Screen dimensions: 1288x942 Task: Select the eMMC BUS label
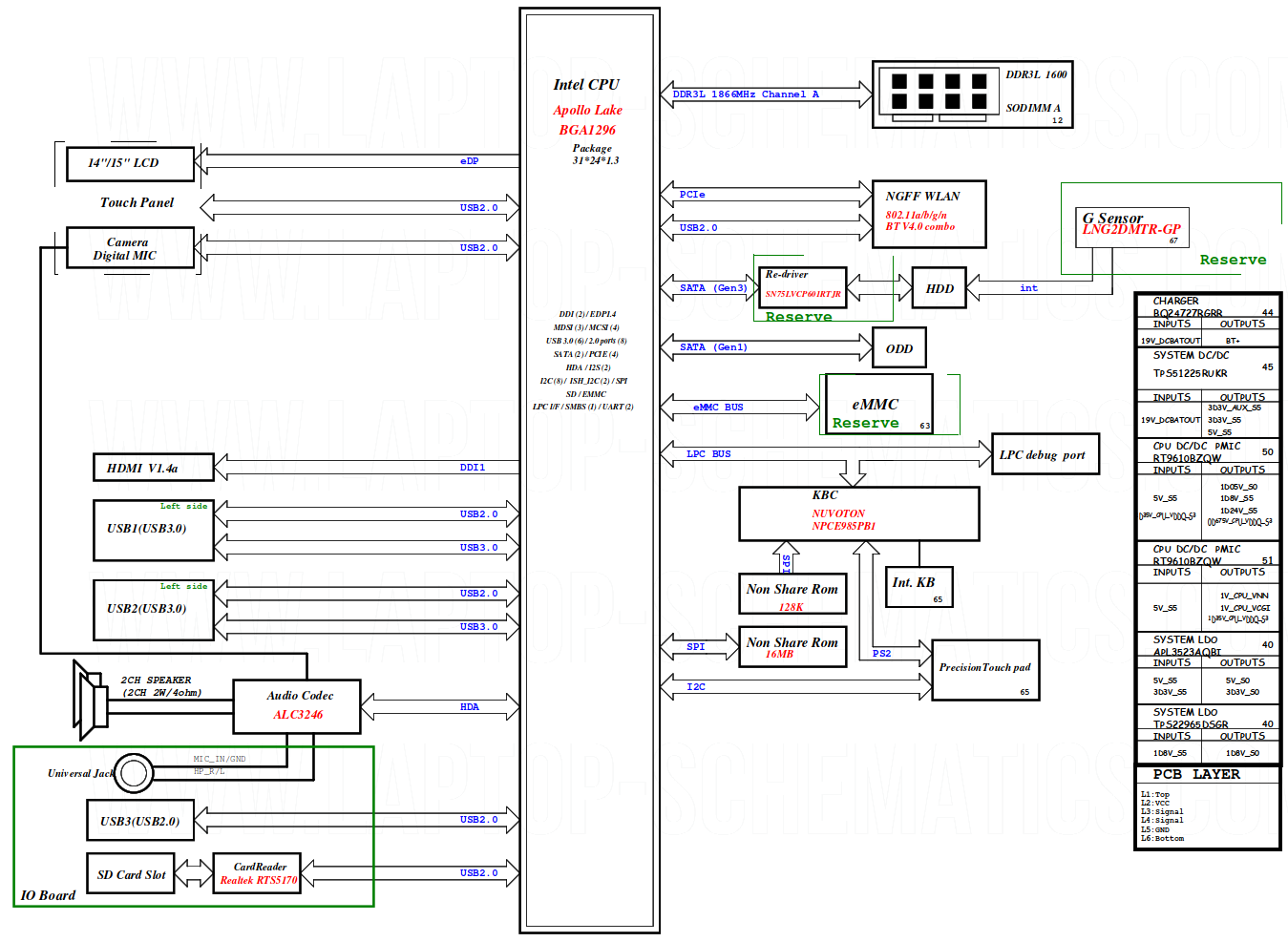[718, 408]
